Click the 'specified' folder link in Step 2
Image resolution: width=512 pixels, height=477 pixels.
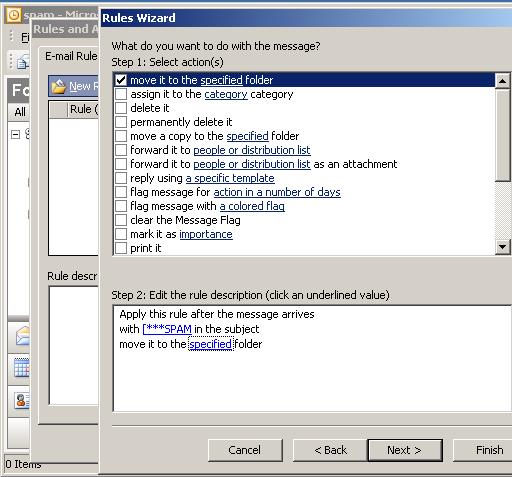tap(210, 344)
